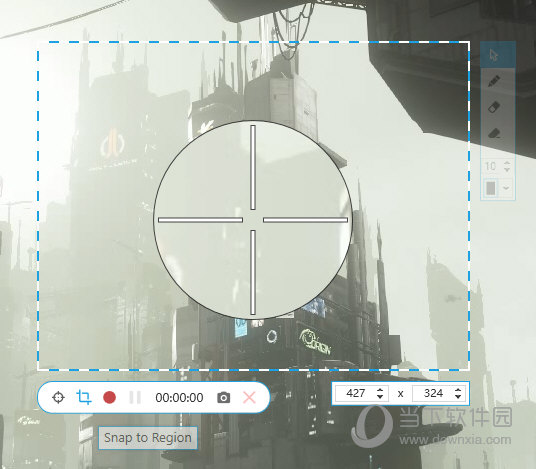This screenshot has width=536, height=469.
Task: Open the color dropdown chevron
Action: 506,188
